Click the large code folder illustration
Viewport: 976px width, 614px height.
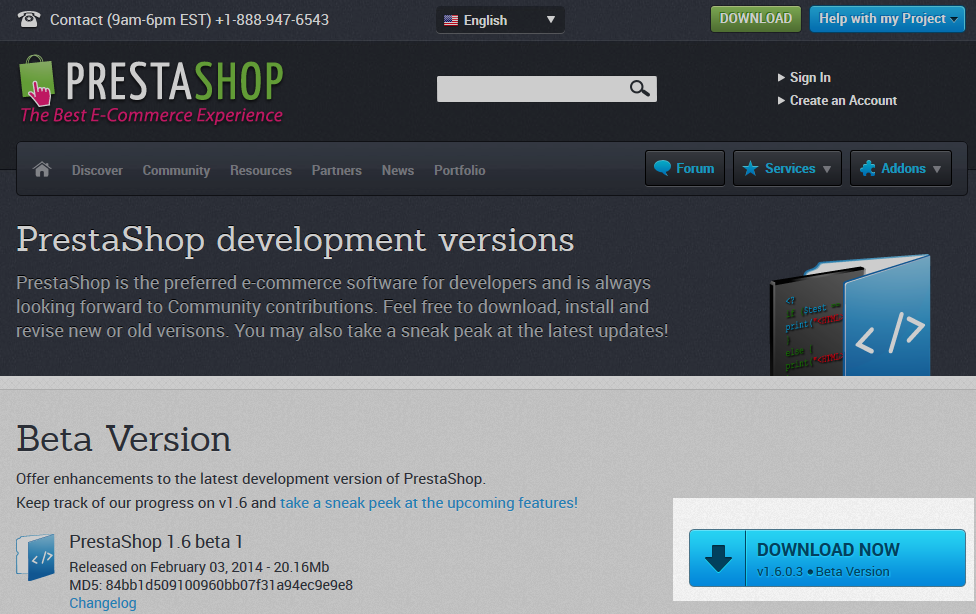[850, 315]
